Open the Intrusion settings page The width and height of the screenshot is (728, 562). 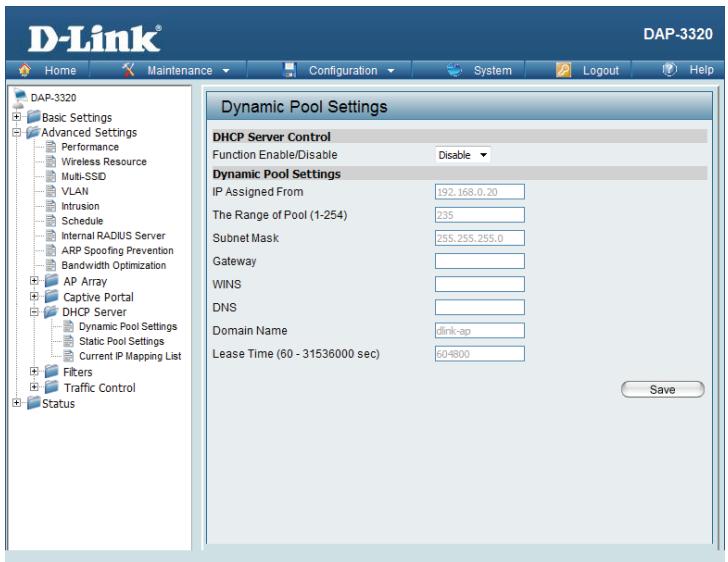pos(80,206)
